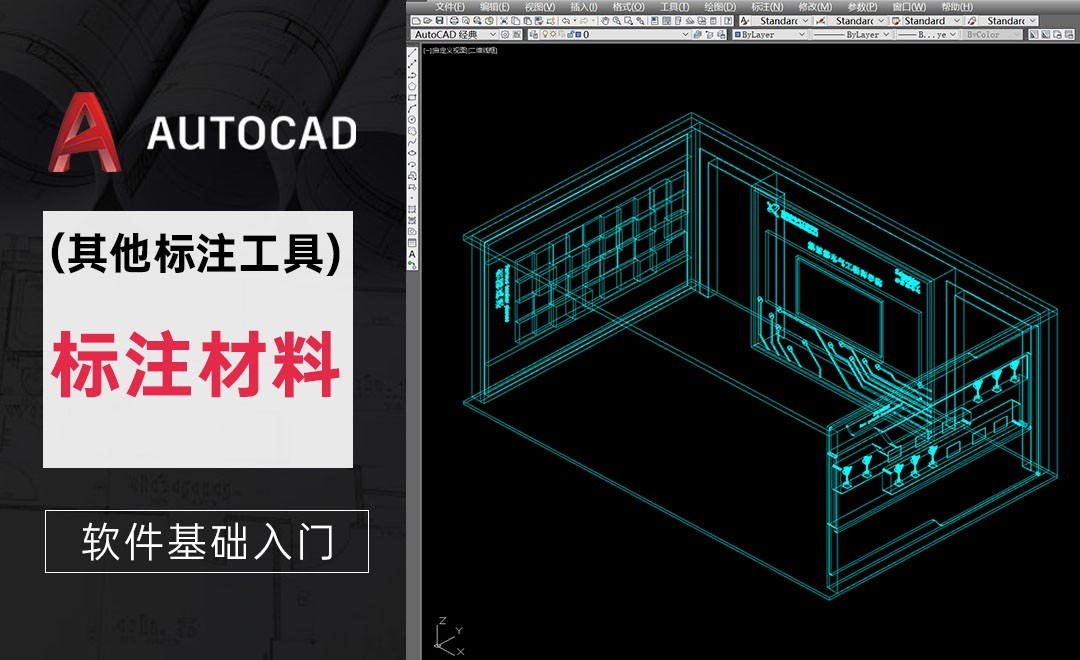
Task: Select the Table tool
Action: 413,242
